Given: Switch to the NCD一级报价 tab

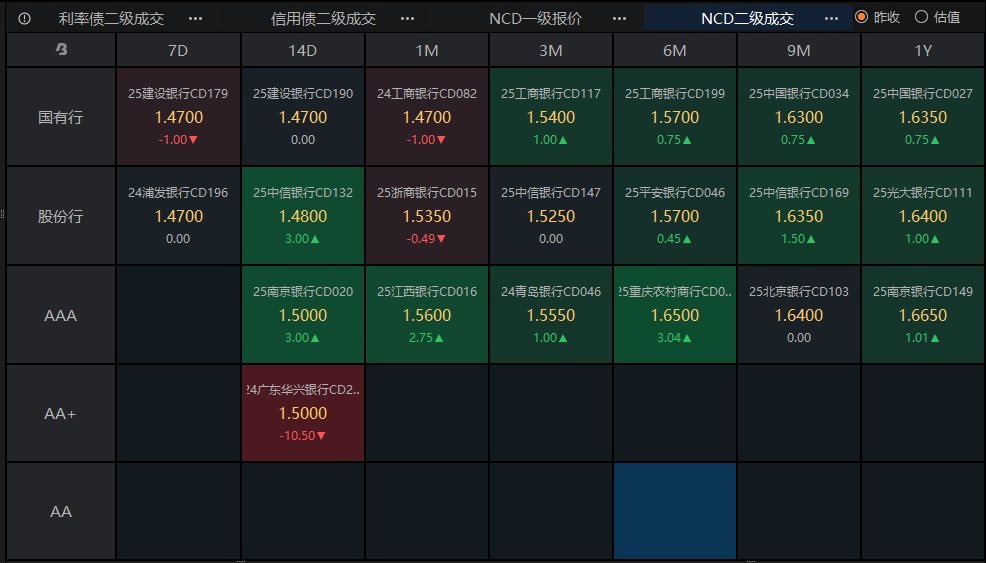Looking at the screenshot, I should tap(535, 18).
